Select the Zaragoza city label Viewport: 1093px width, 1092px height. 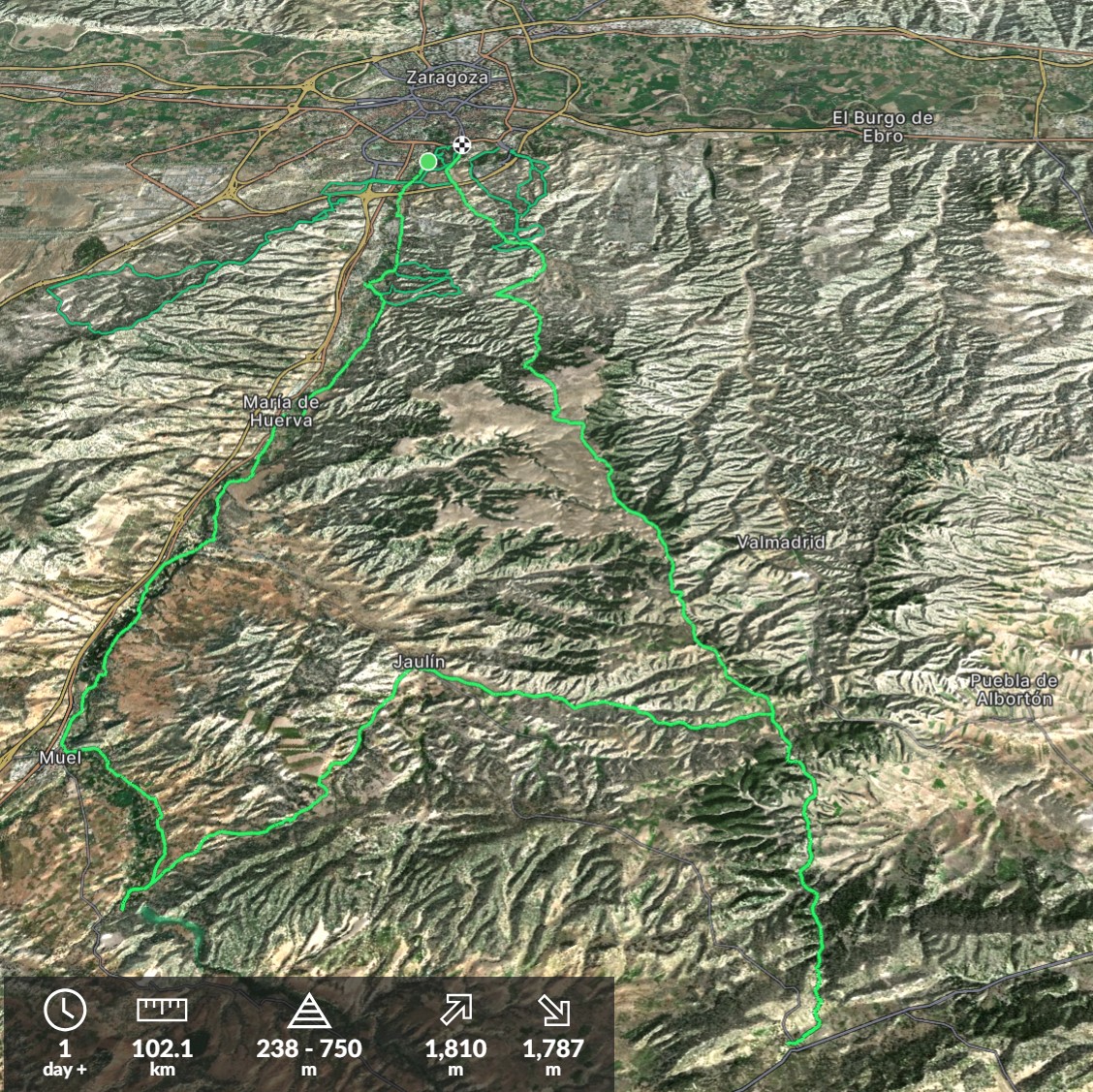click(447, 78)
